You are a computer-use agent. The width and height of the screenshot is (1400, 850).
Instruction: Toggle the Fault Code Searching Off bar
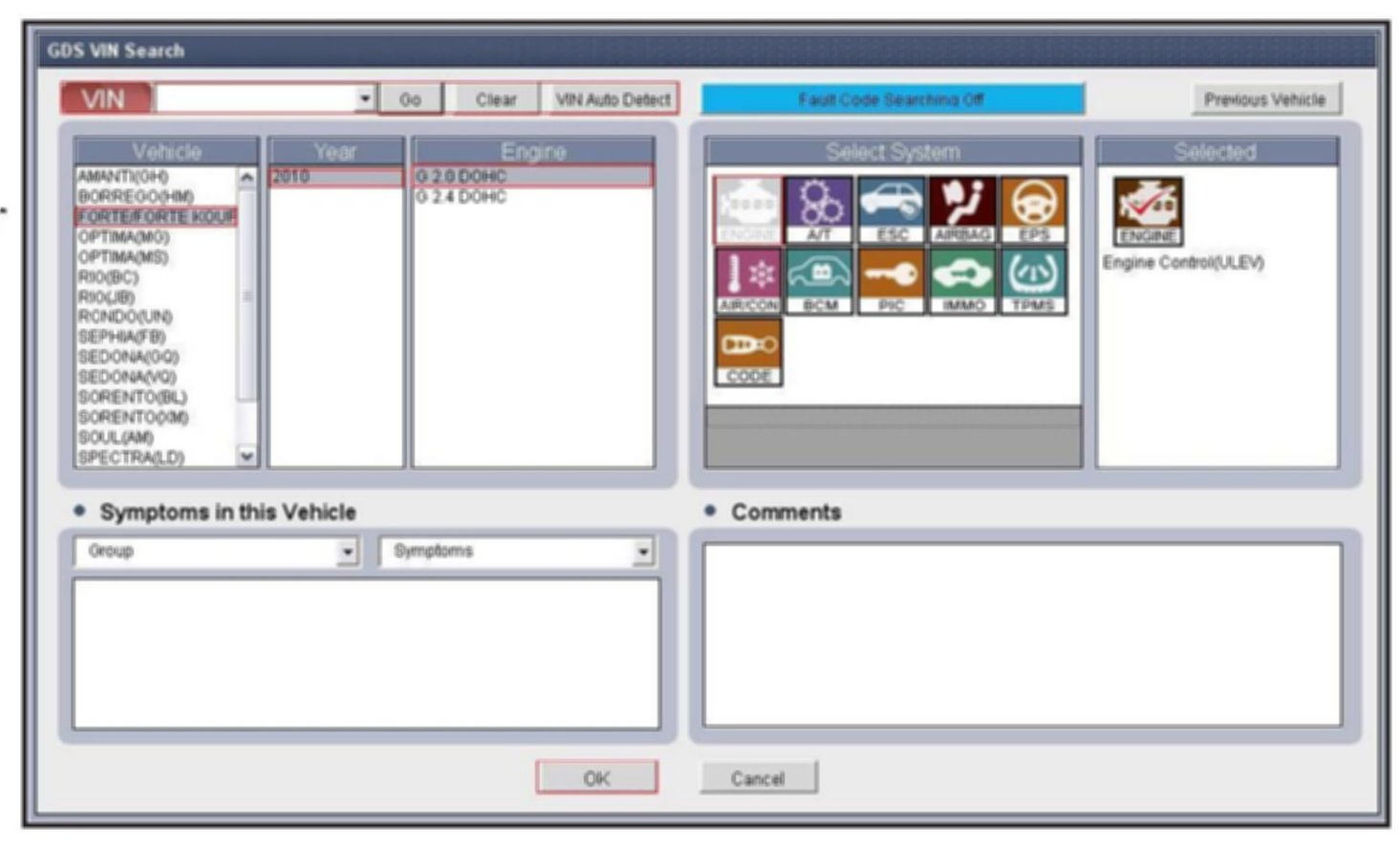click(892, 99)
